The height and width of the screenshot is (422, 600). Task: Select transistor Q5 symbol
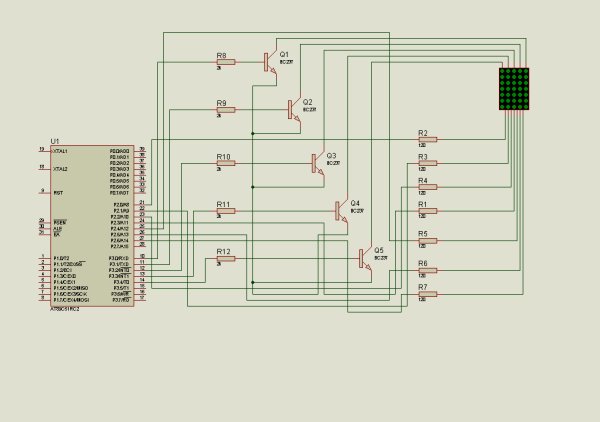tap(365, 259)
